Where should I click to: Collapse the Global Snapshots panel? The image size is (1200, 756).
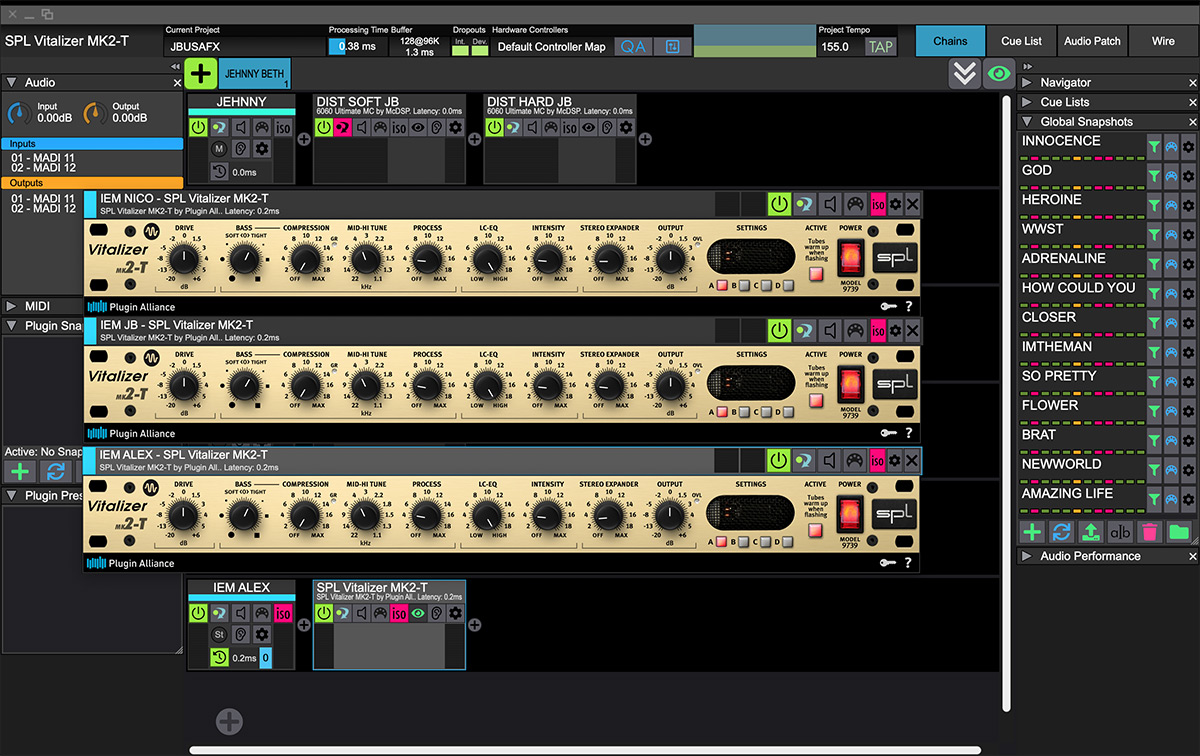(x=1027, y=122)
